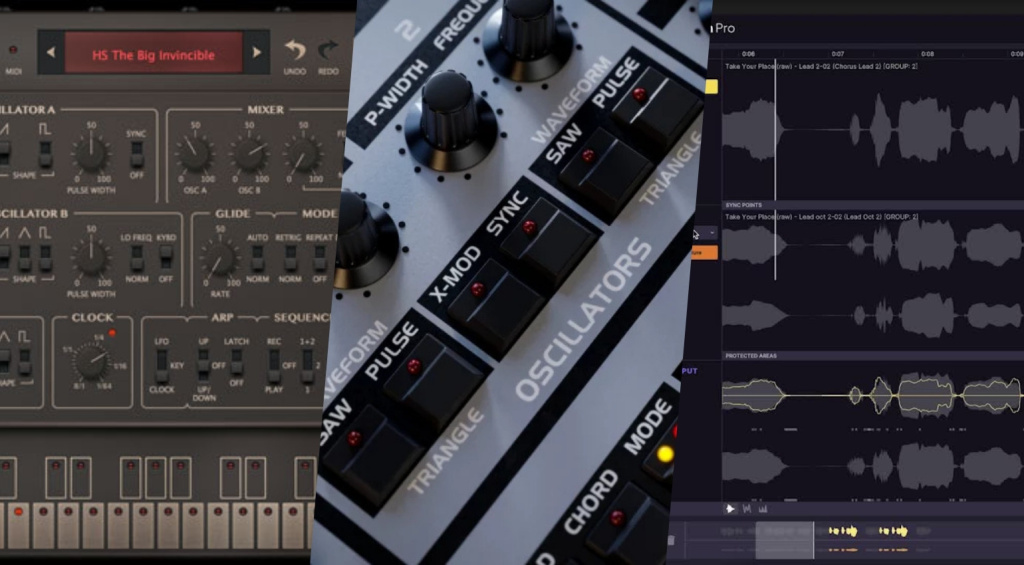The width and height of the screenshot is (1024, 565).
Task: Click the playhead line in top waveform
Action: click(x=775, y=131)
